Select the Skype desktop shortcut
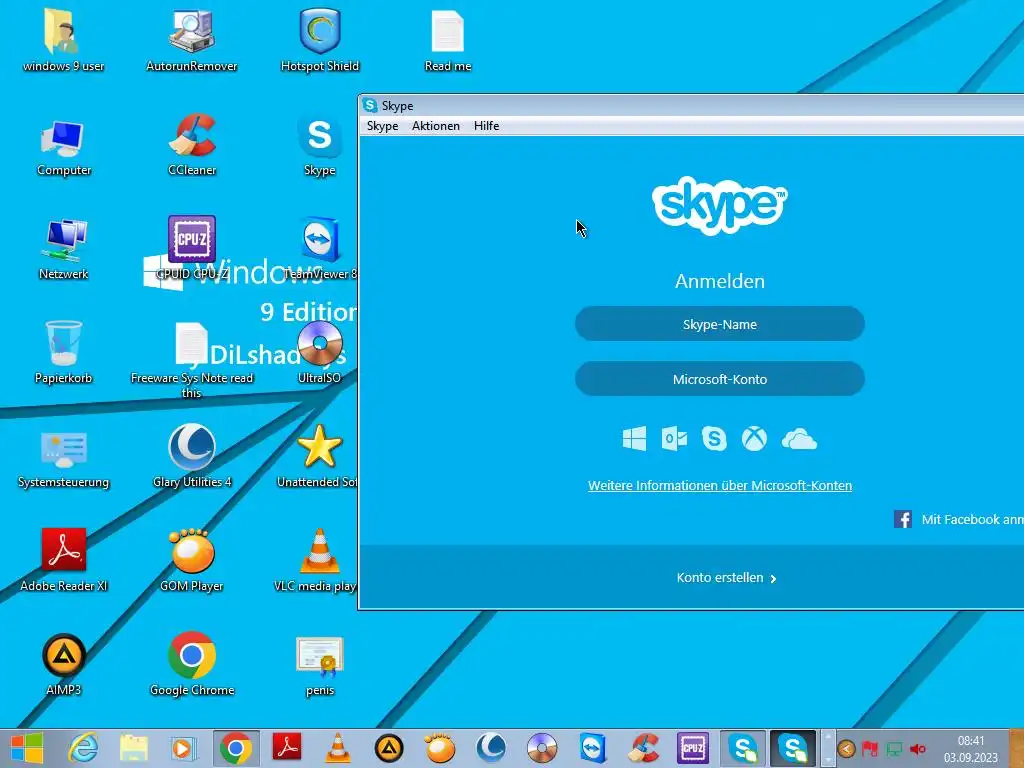The width and height of the screenshot is (1024, 768). coord(319,146)
